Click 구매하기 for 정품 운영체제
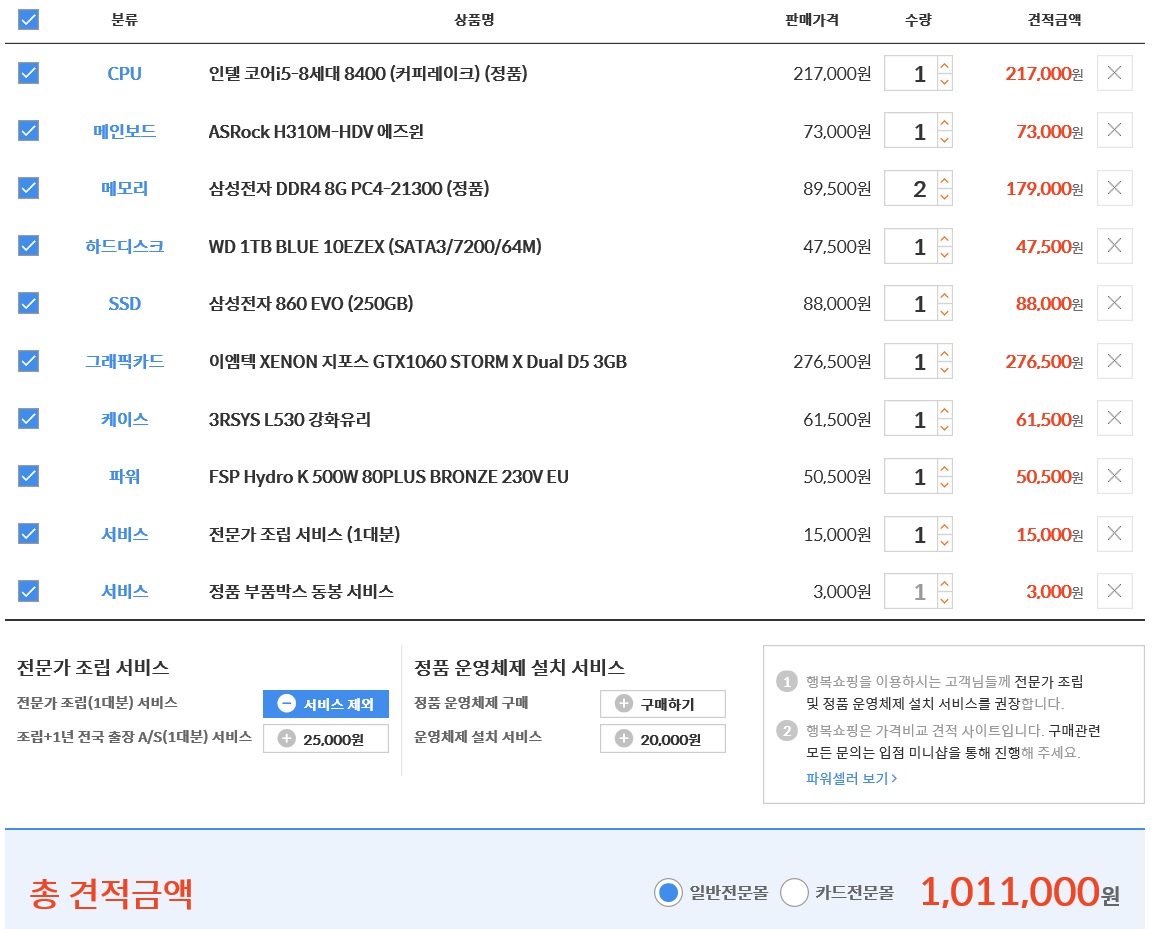 coord(663,703)
